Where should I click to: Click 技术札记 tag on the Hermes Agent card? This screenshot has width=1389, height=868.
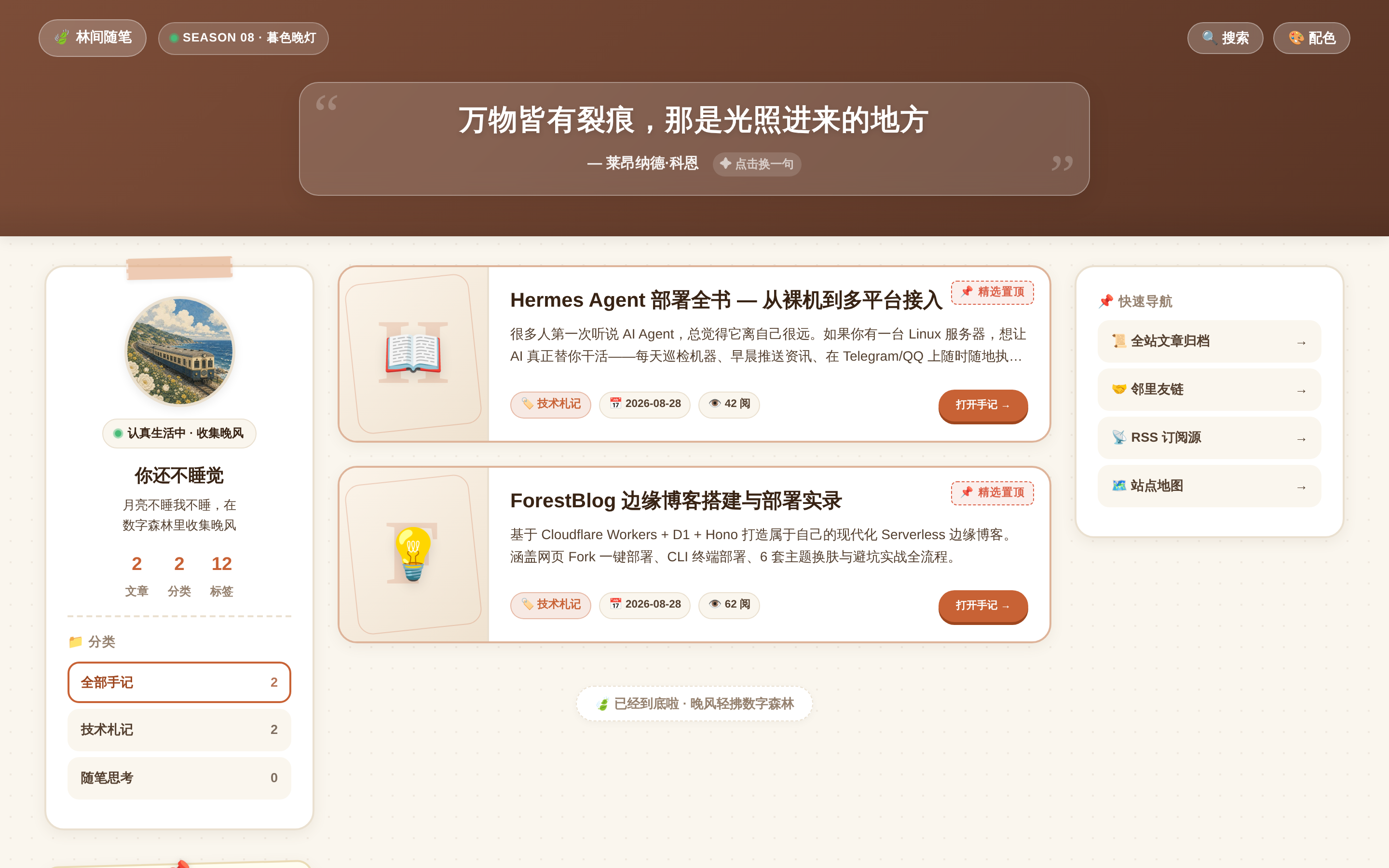coord(550,404)
